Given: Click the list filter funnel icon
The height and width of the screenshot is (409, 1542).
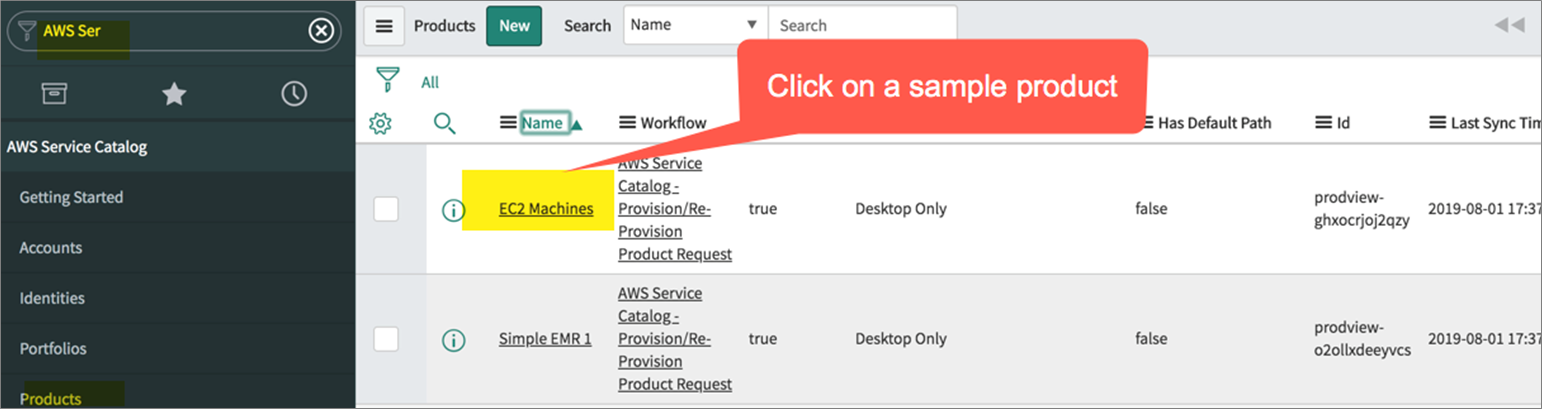Looking at the screenshot, I should click(386, 80).
